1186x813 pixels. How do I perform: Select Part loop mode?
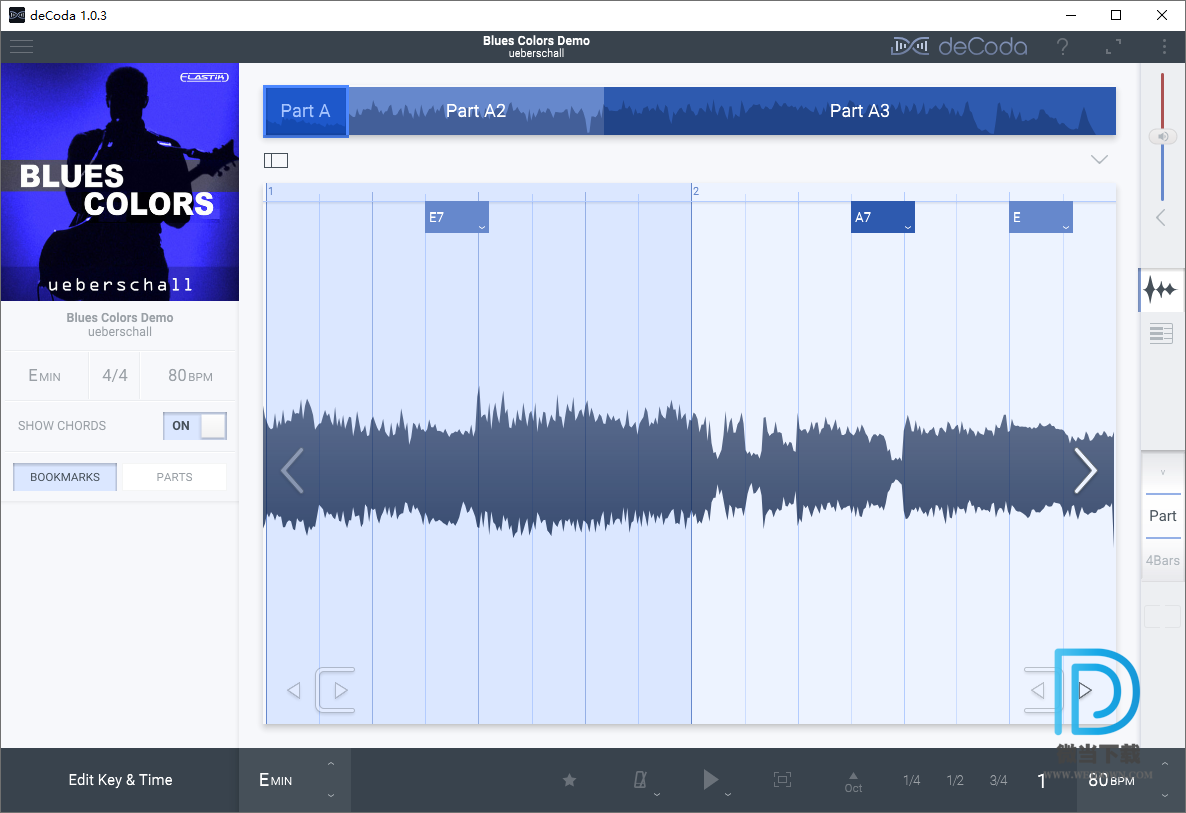tap(1163, 516)
